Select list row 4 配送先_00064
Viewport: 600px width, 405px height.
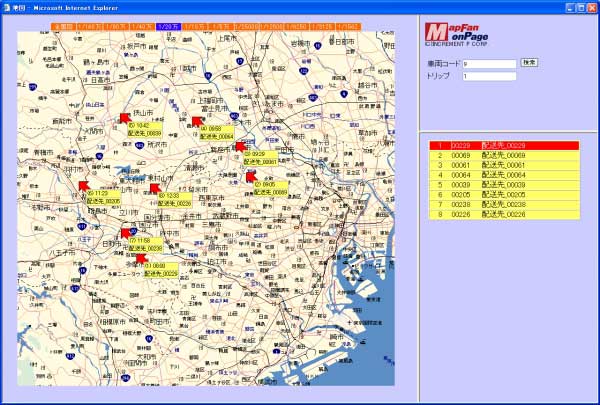tap(504, 175)
